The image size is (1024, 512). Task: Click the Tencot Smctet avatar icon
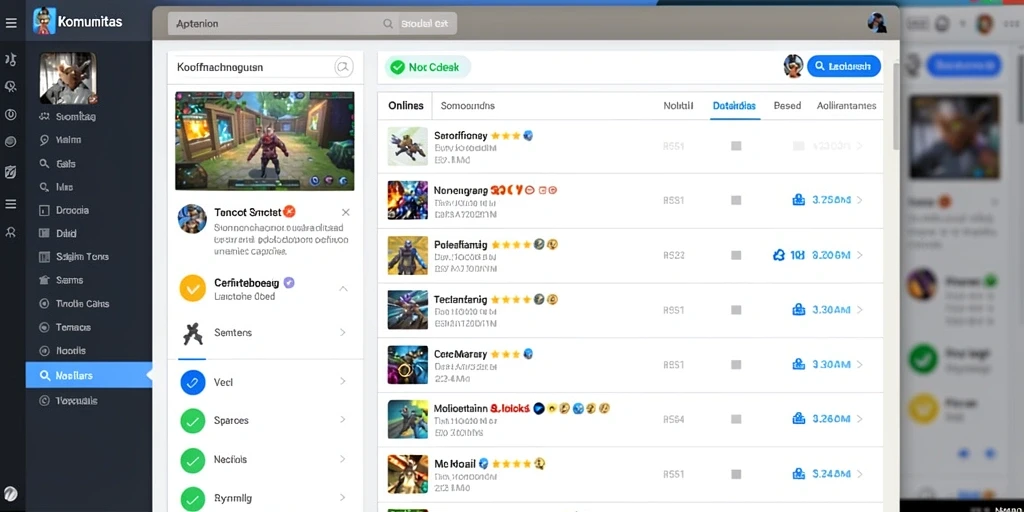[192, 219]
